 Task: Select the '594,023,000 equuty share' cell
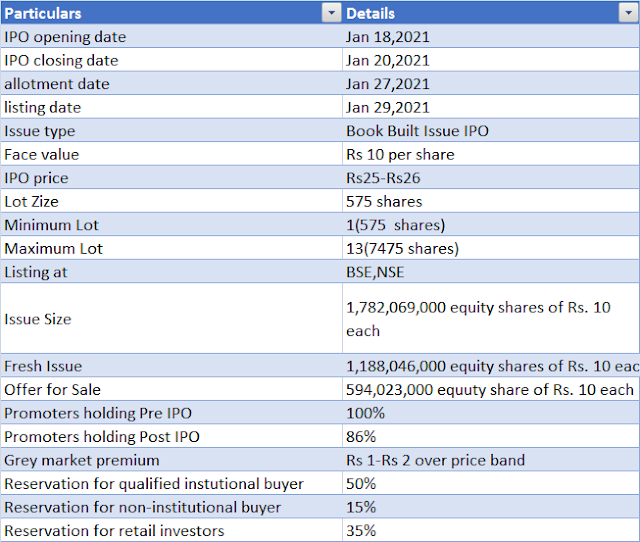click(491, 390)
